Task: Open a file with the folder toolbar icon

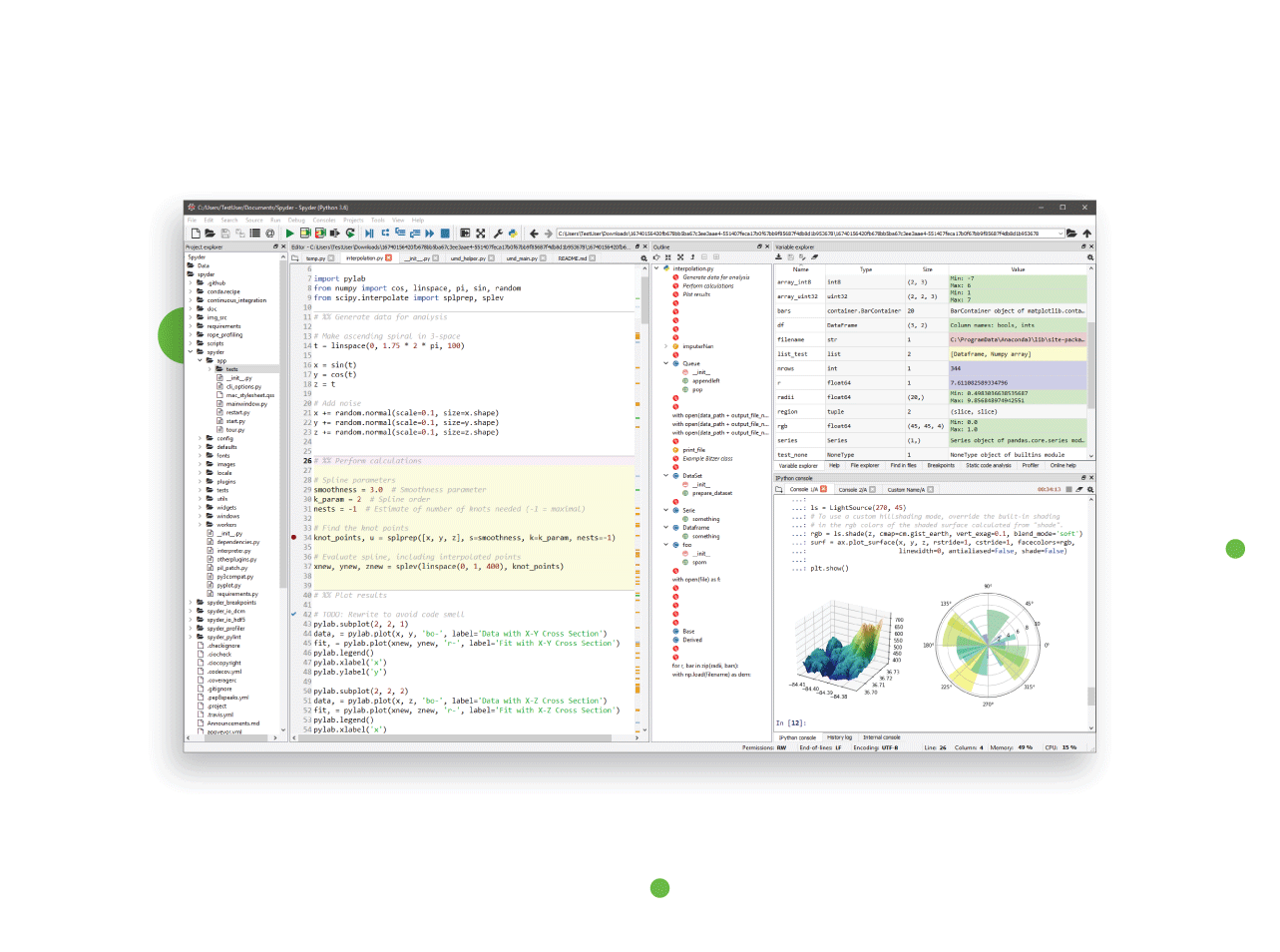Action: click(210, 233)
